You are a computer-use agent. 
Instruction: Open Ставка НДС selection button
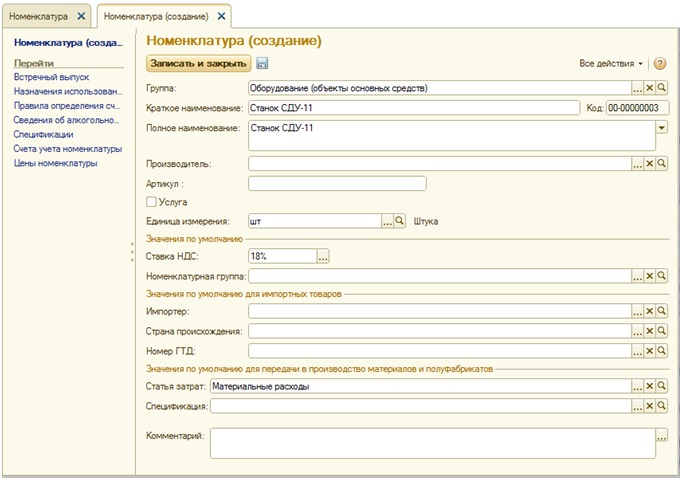click(x=322, y=257)
